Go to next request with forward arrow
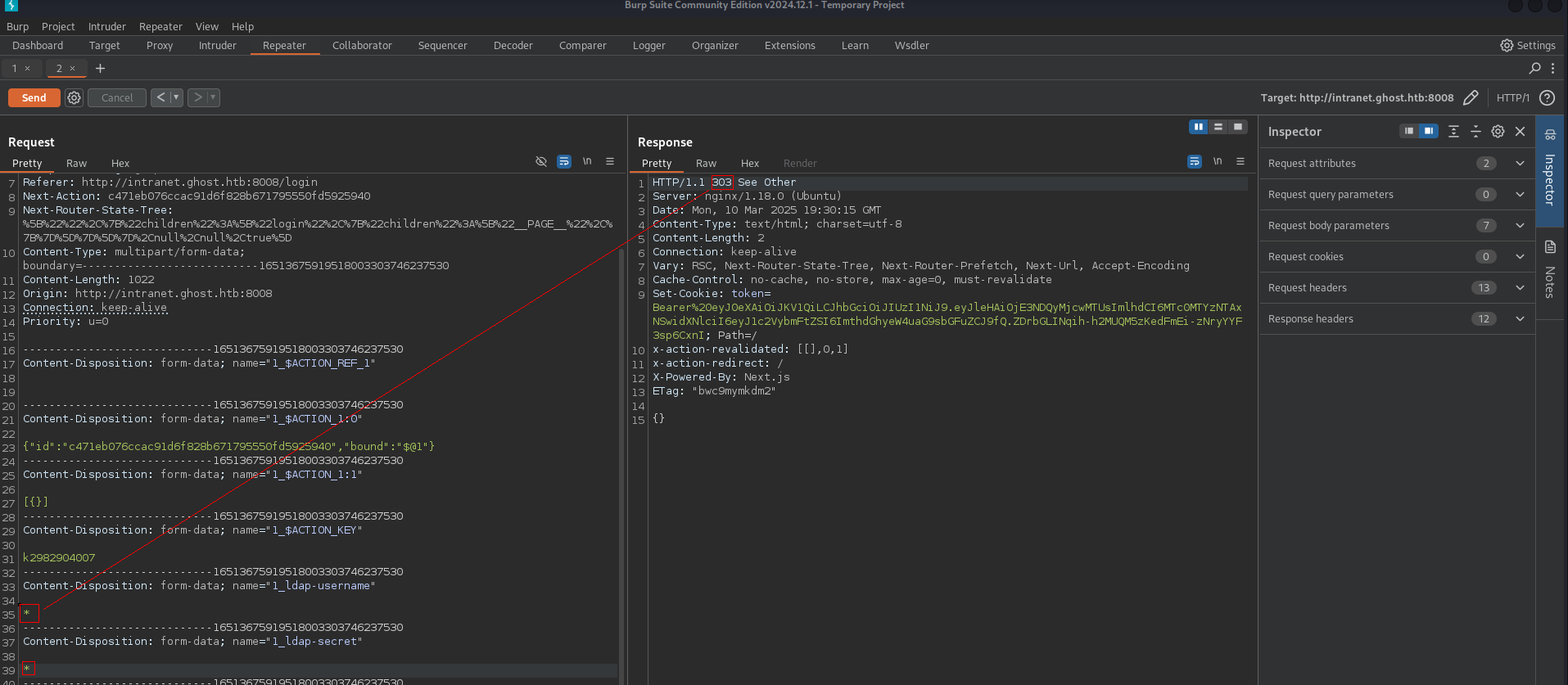1568x685 pixels. point(197,97)
